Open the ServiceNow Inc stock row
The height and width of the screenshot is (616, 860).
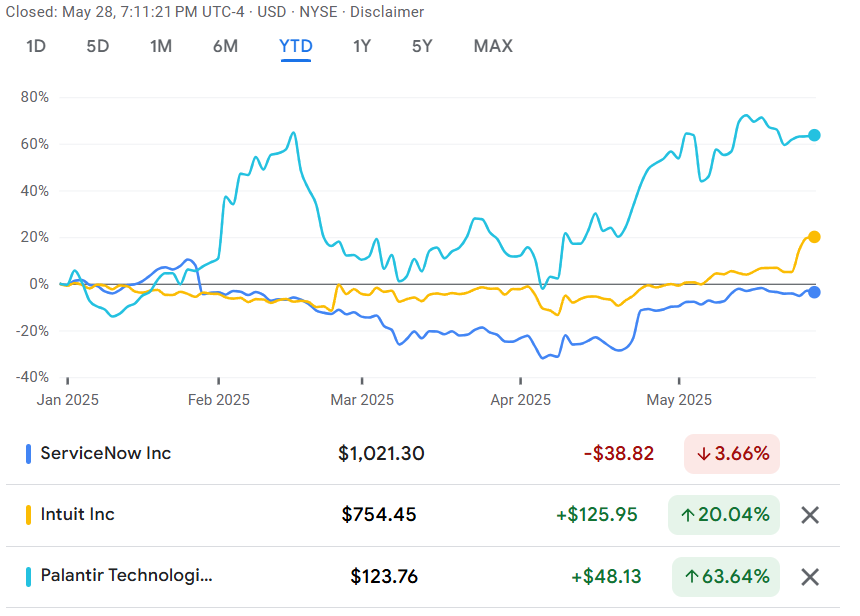[422, 454]
